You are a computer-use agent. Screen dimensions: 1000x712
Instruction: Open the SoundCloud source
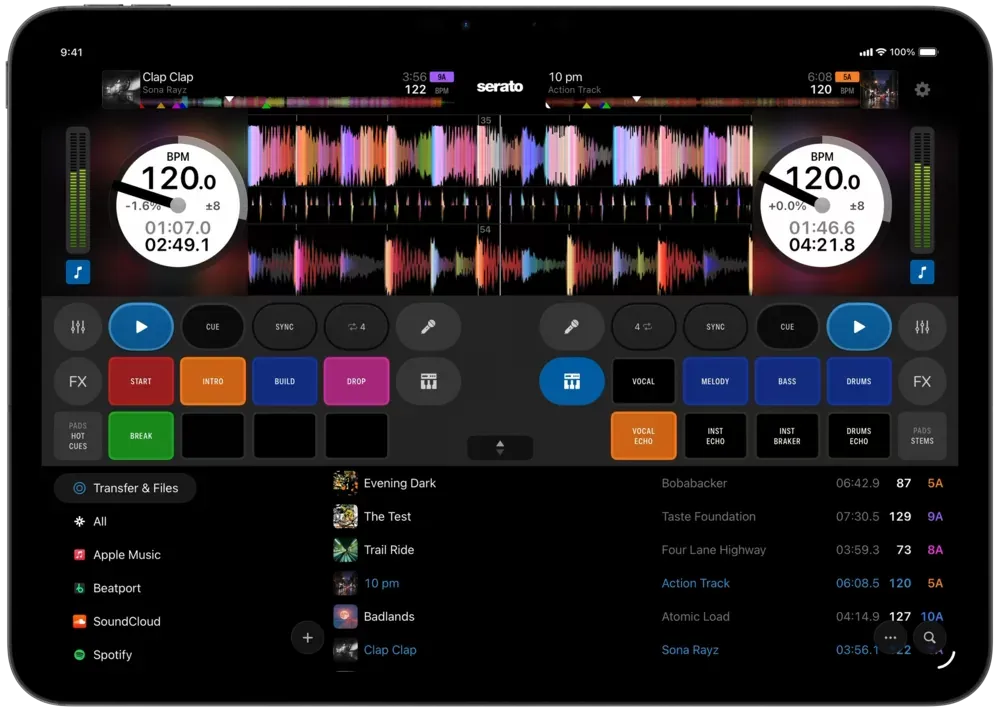point(117,621)
